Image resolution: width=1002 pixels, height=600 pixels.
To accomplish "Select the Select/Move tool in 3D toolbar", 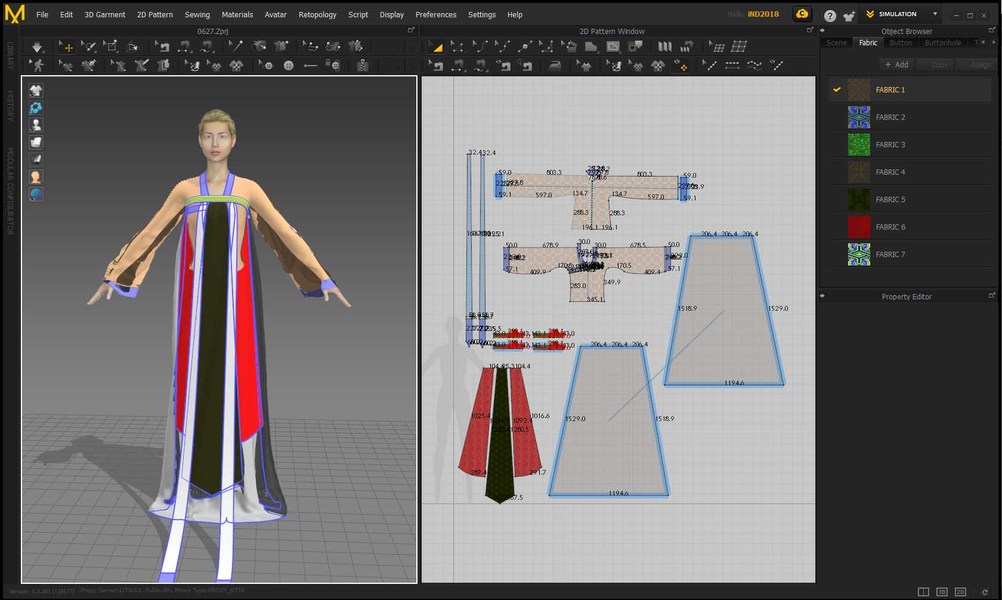I will (66, 47).
